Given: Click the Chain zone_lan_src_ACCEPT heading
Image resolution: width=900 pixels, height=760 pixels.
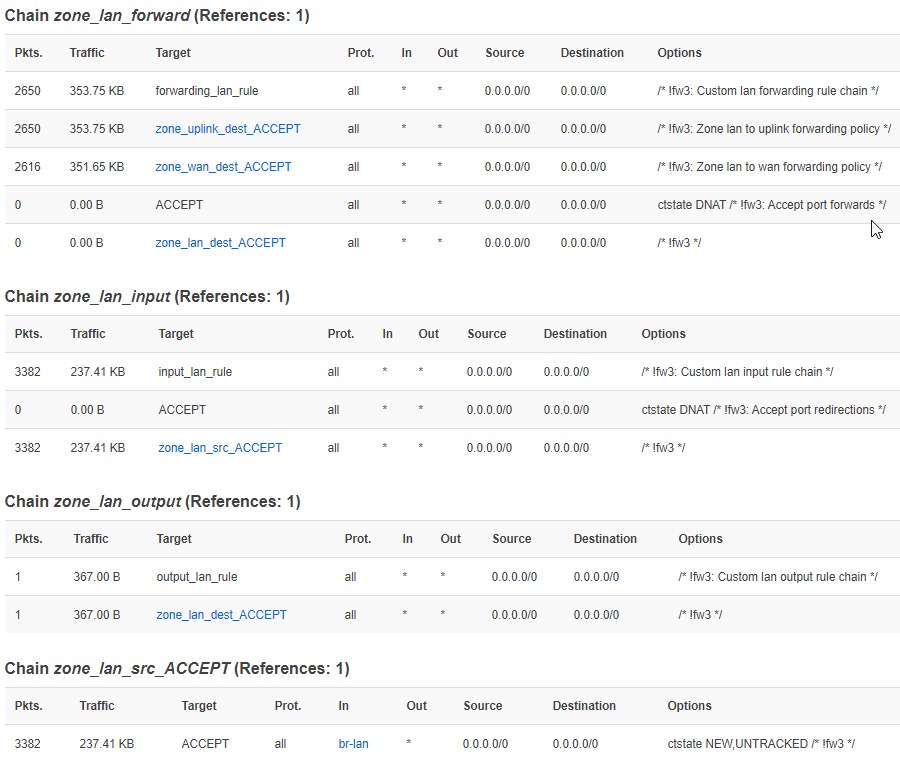Looking at the screenshot, I should (177, 668).
